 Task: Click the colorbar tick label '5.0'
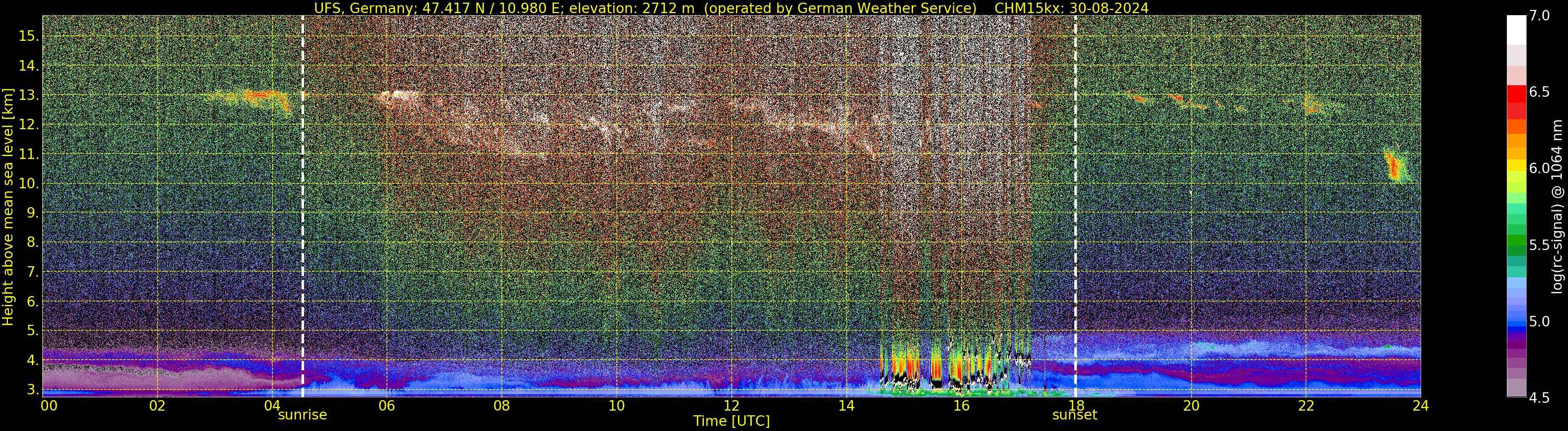coord(1540,321)
